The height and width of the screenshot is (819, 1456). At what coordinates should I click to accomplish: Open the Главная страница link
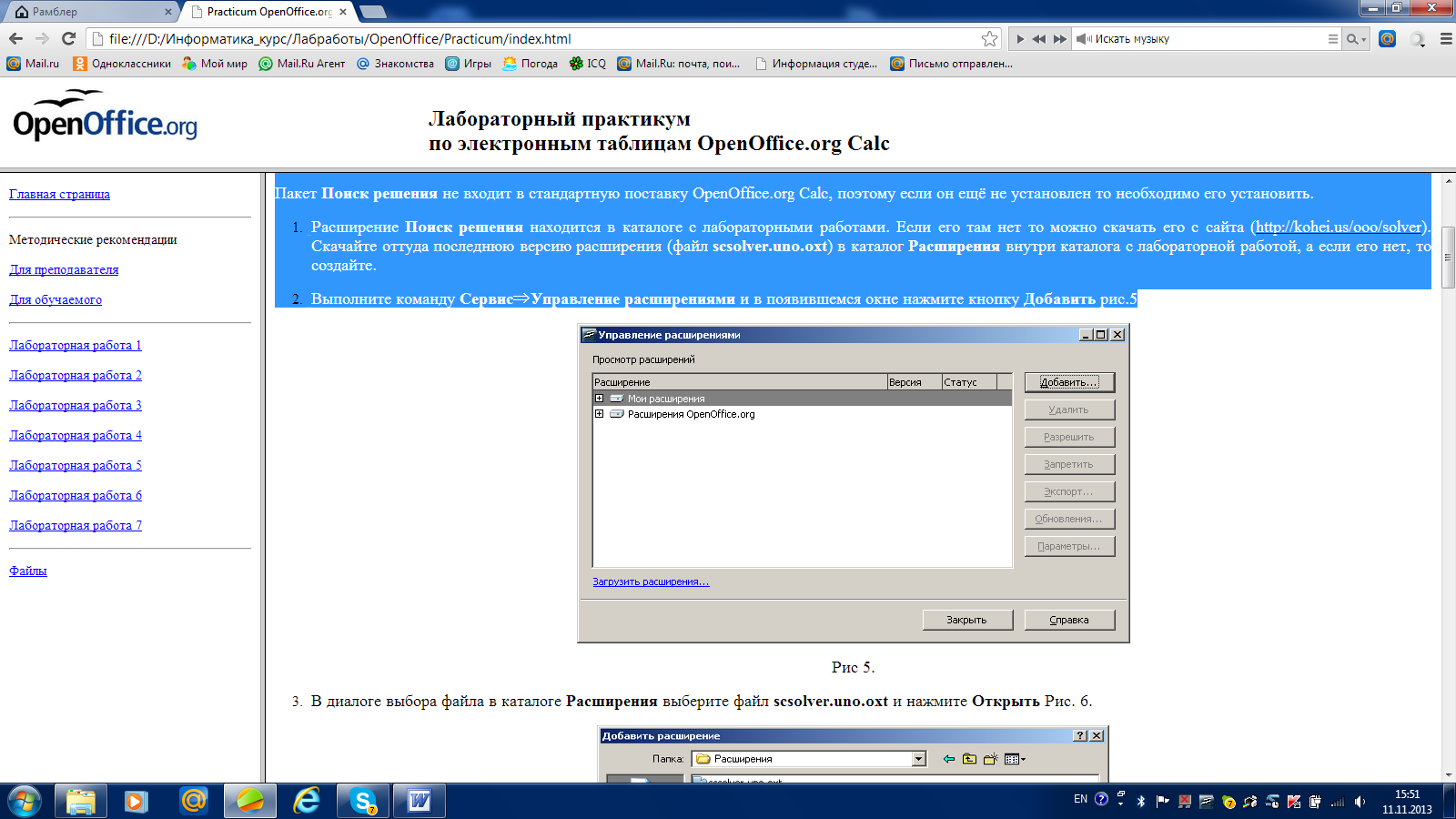[x=59, y=194]
